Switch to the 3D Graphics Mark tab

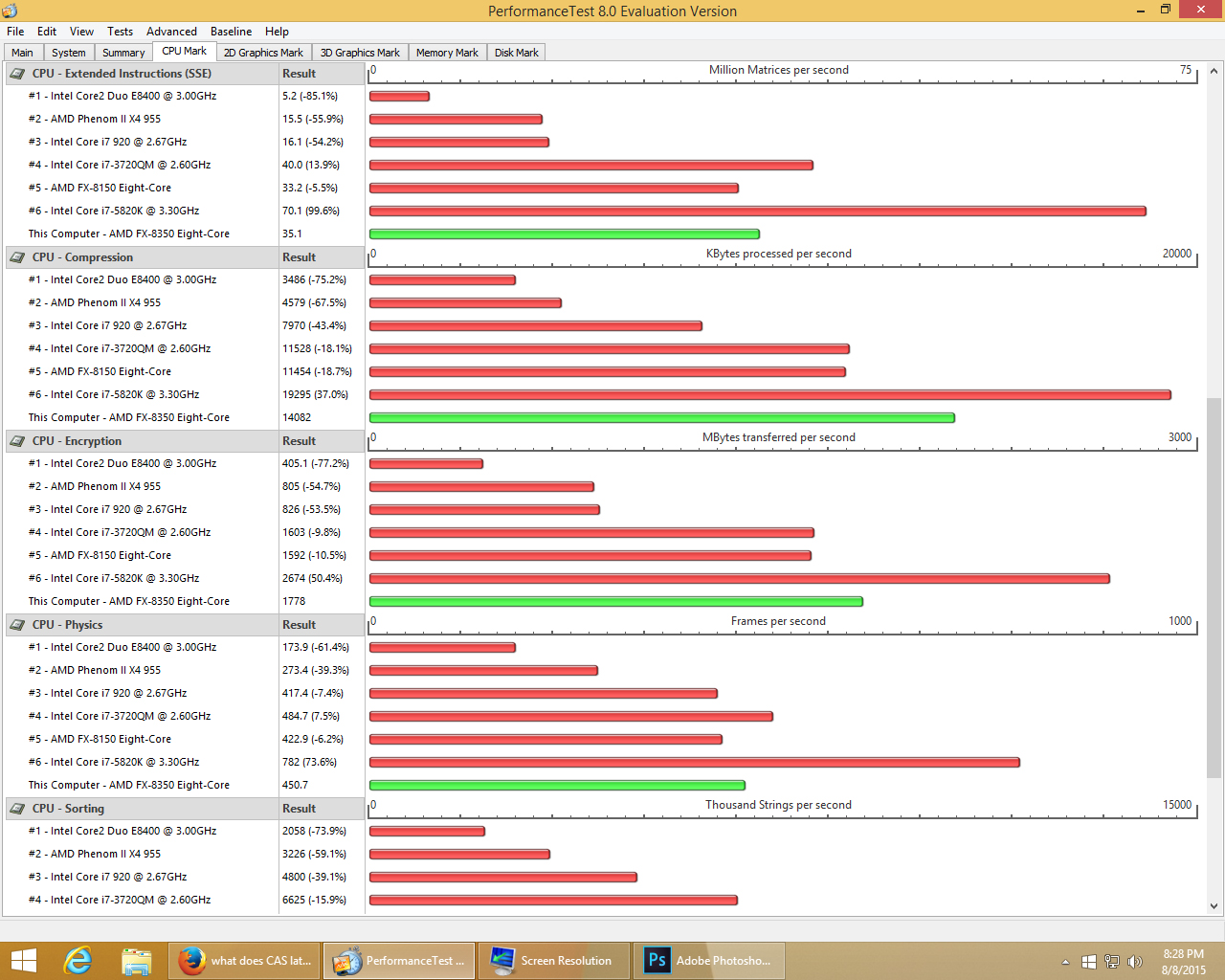360,53
